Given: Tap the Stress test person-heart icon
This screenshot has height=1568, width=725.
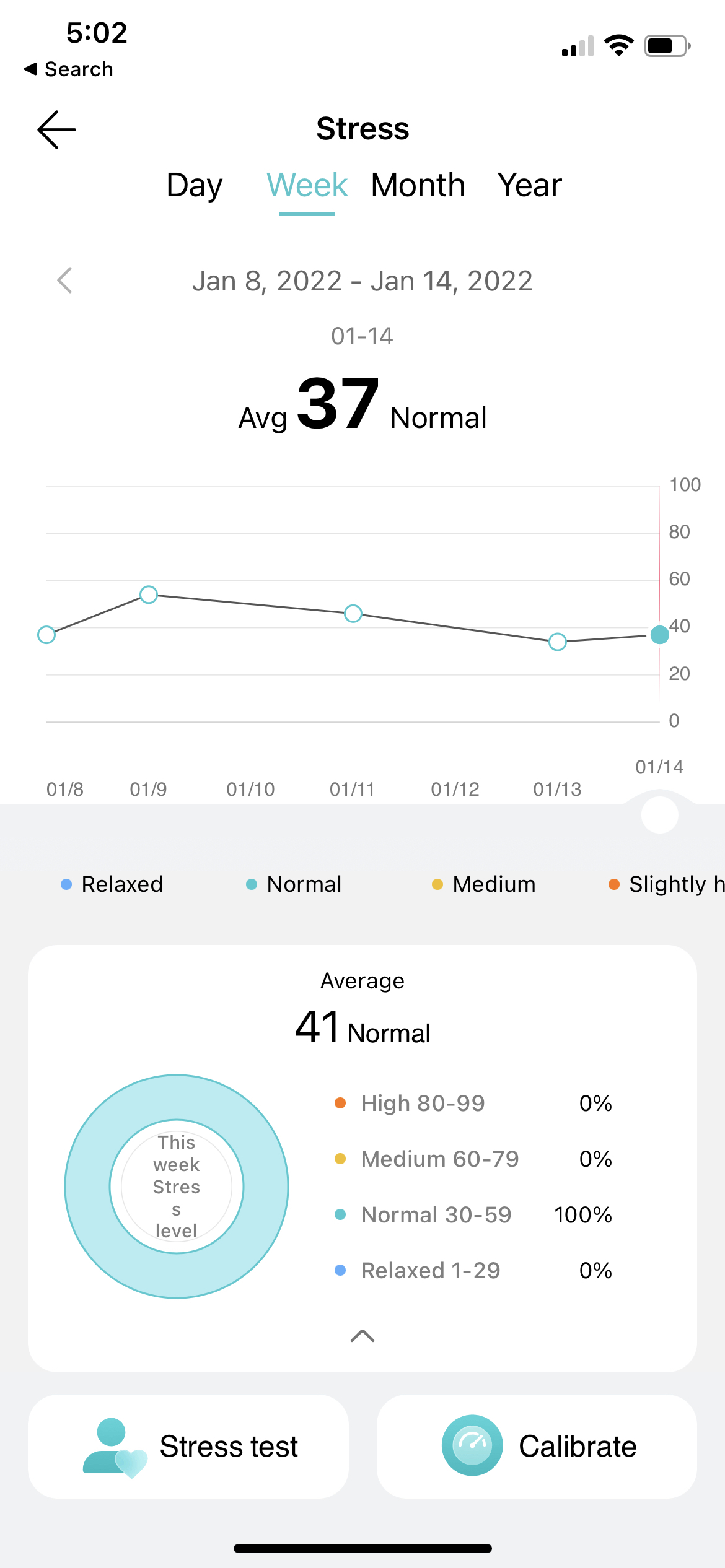Looking at the screenshot, I should [114, 1447].
